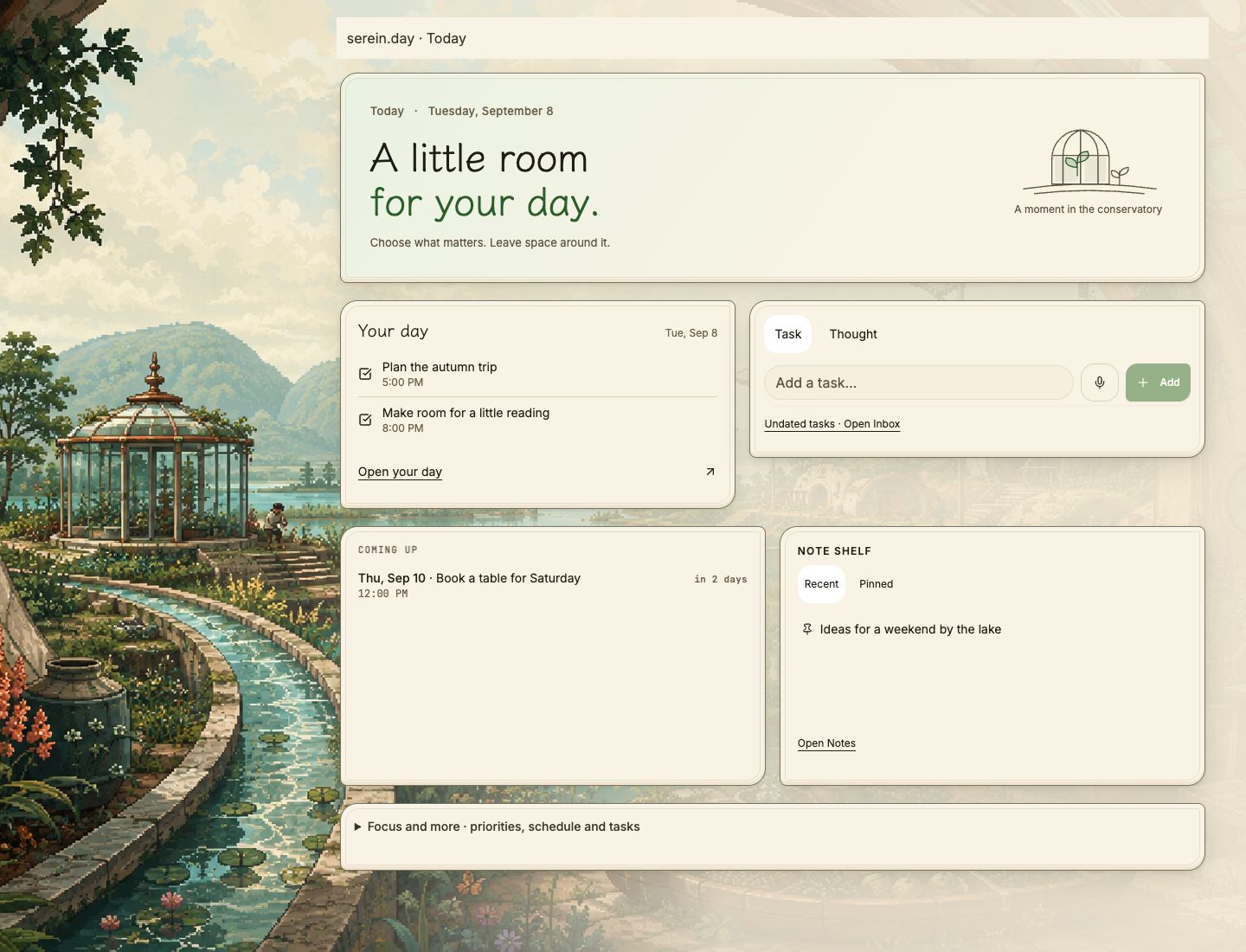
Task: Expand Focus and more section
Action: [x=498, y=827]
